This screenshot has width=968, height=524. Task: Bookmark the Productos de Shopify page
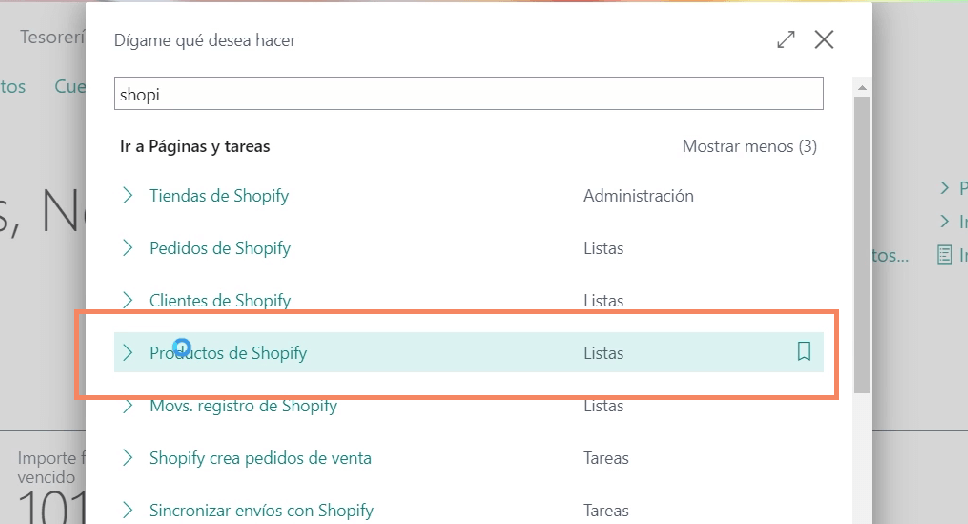pos(803,352)
